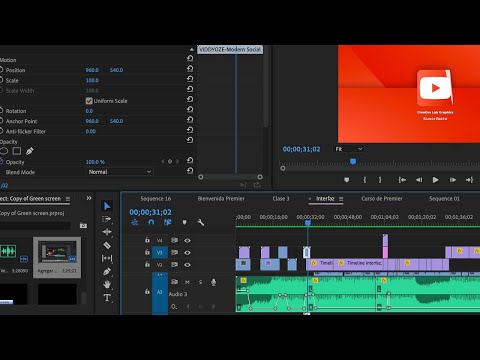Go to previous Opacity keyframe
Screen dimensions: 480x360
pos(162,161)
